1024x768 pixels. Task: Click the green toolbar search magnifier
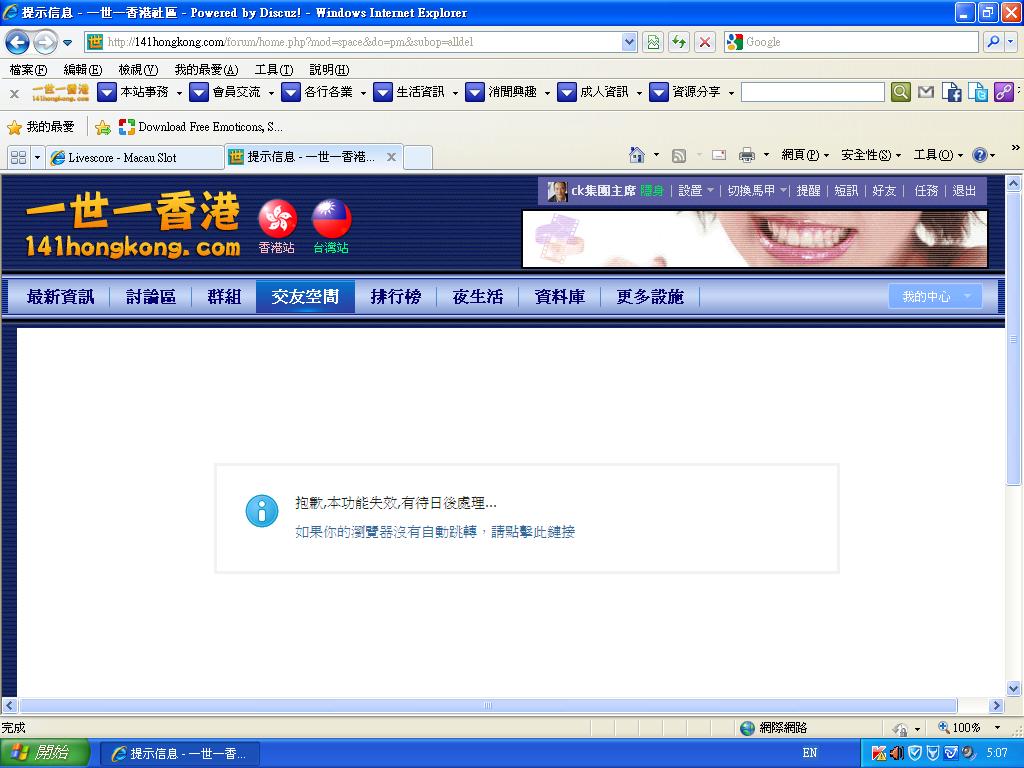900,92
